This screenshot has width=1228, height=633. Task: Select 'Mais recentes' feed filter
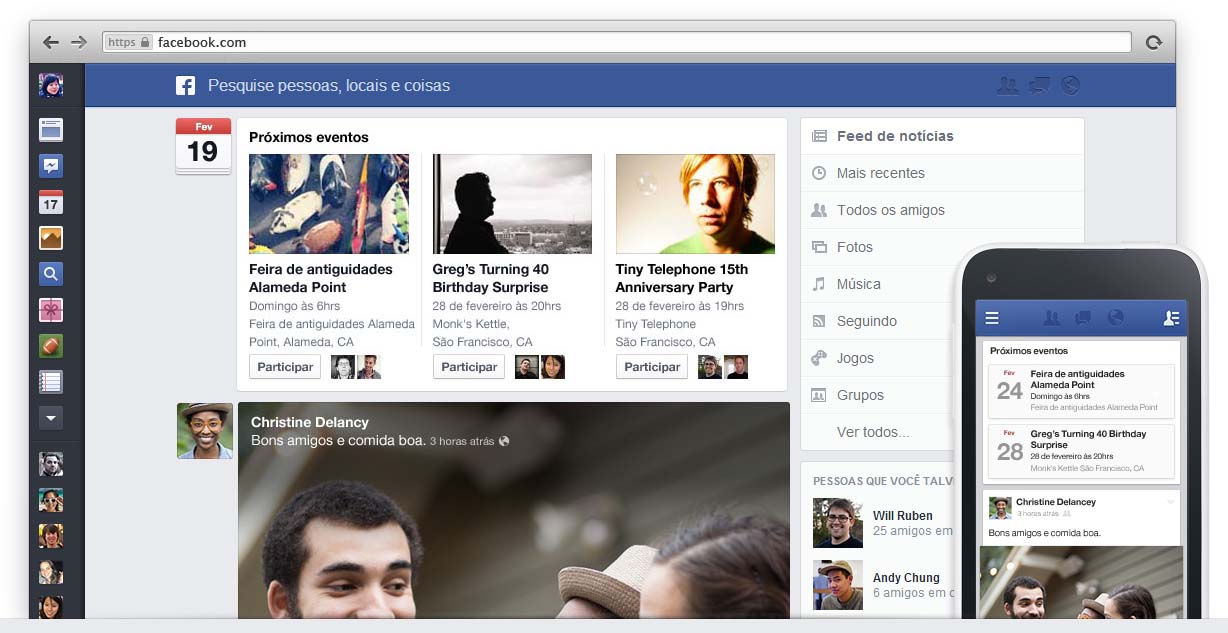(880, 173)
